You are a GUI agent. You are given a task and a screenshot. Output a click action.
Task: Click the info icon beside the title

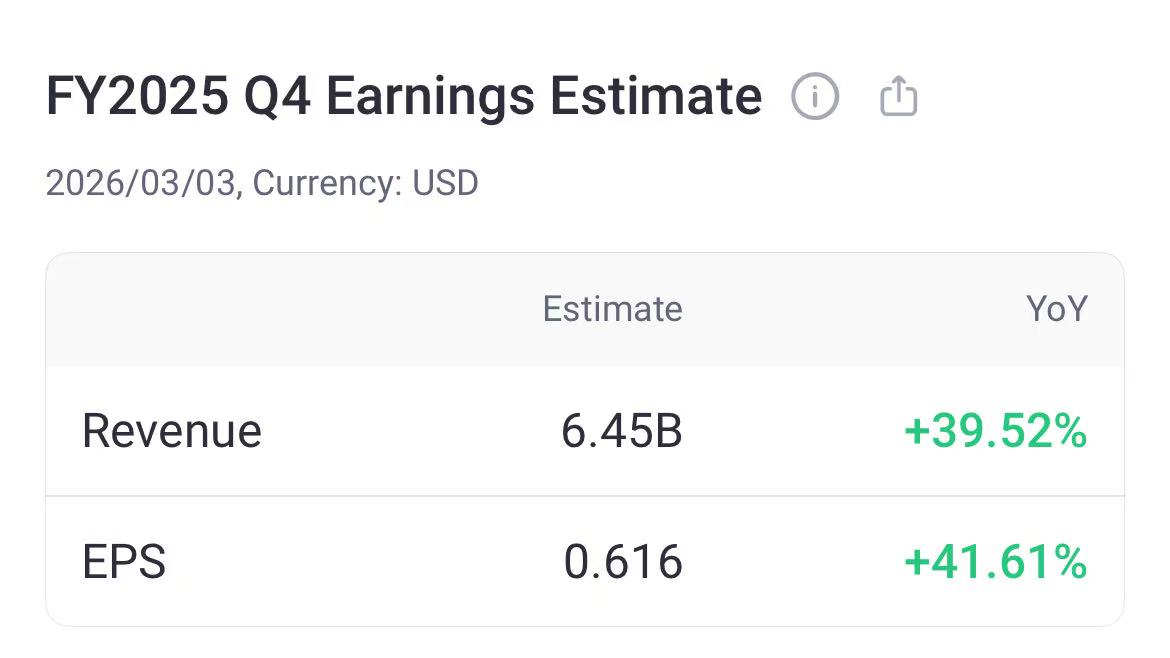click(x=815, y=97)
